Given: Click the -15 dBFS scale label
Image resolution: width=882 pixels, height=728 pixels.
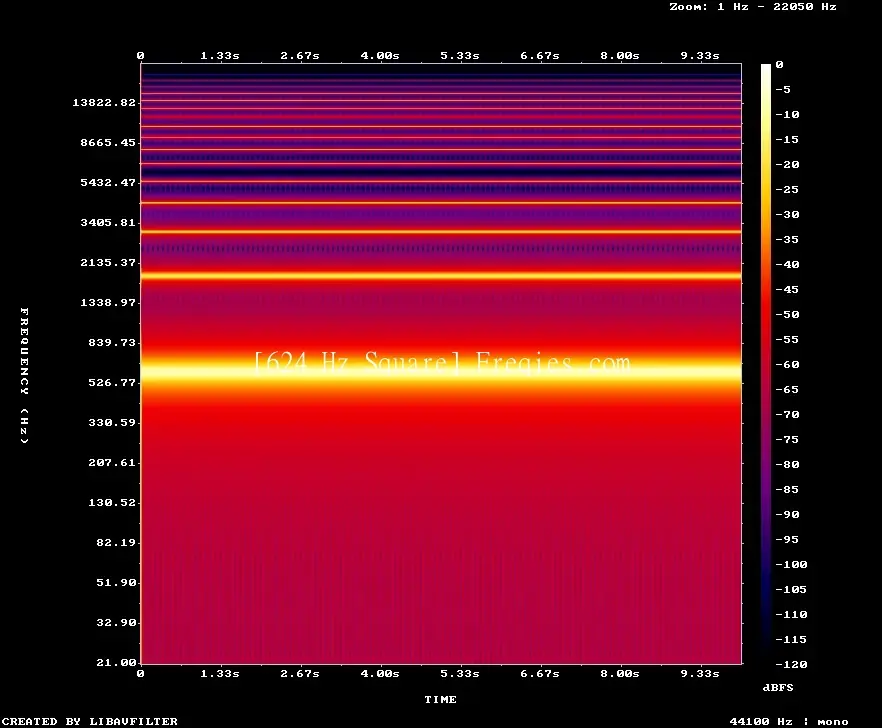Looking at the screenshot, I should click(787, 140).
